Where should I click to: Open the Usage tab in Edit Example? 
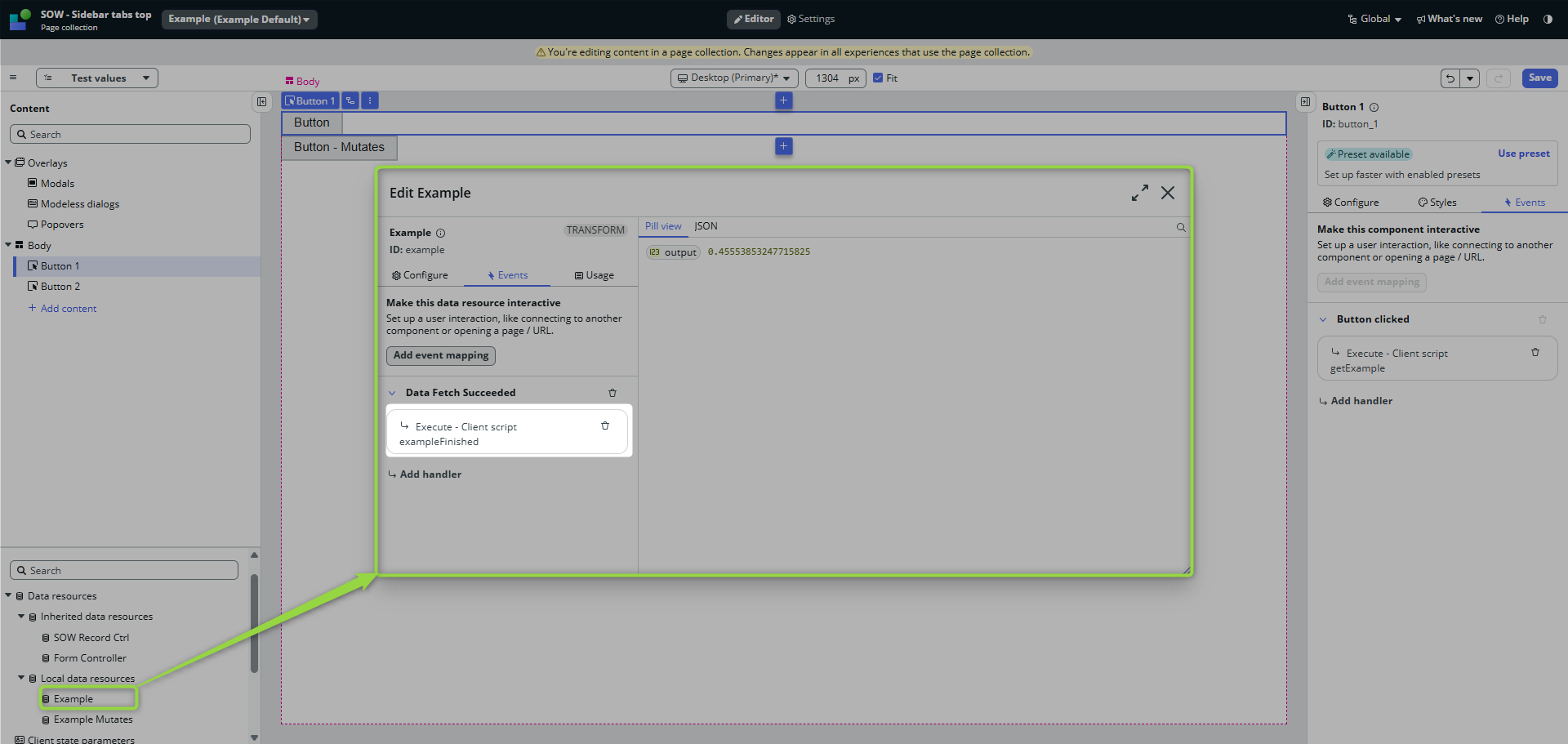tap(594, 275)
